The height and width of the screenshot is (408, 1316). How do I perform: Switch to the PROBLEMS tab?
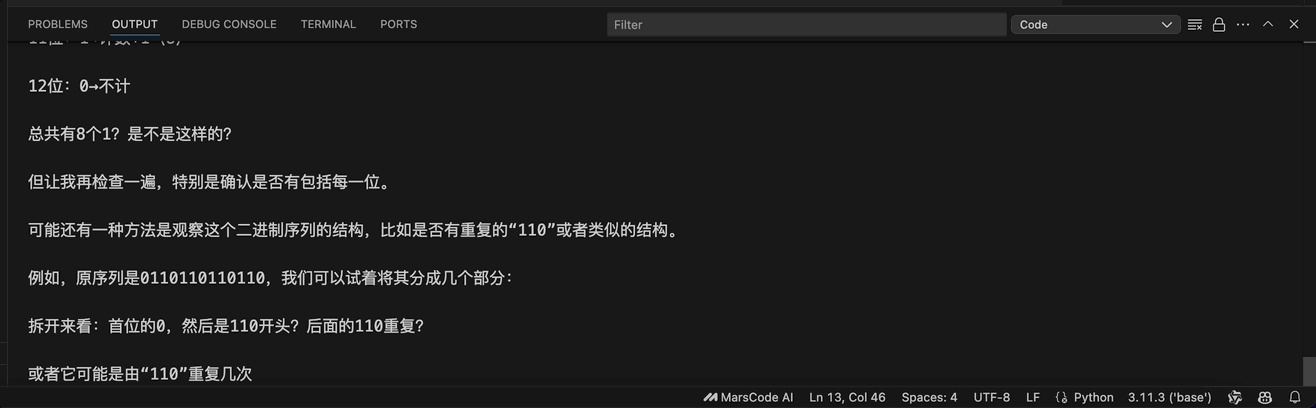pyautogui.click(x=58, y=24)
